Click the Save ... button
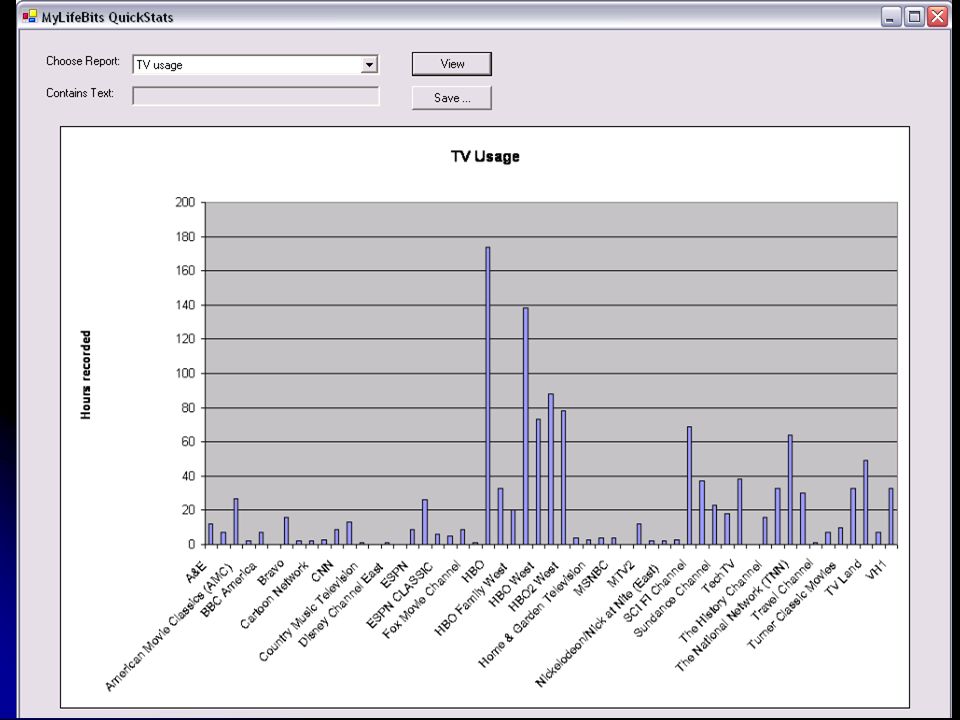This screenshot has height=720, width=960. click(x=452, y=98)
